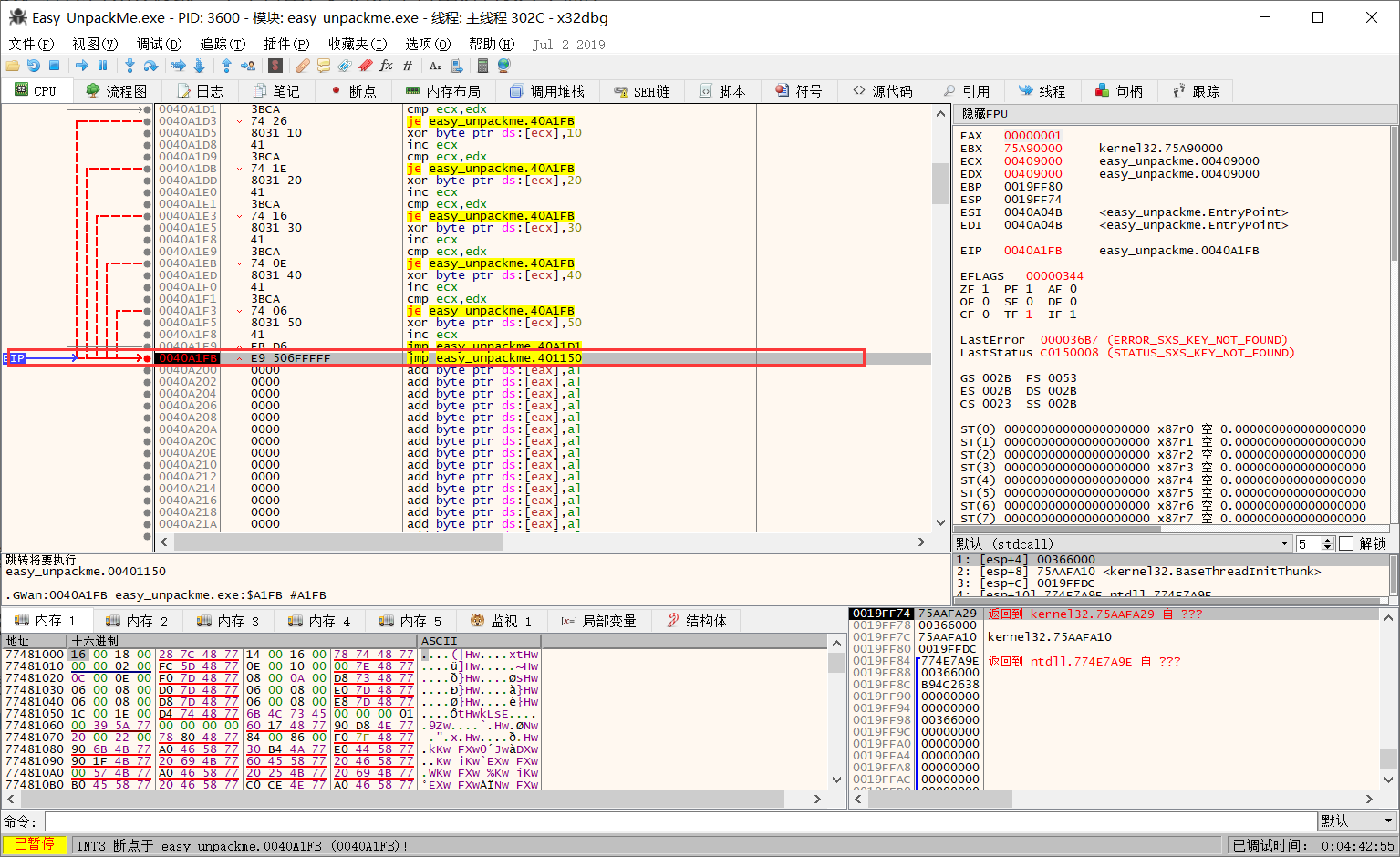Increase the argument count spinner value
The width and height of the screenshot is (1400, 857).
click(x=1328, y=540)
